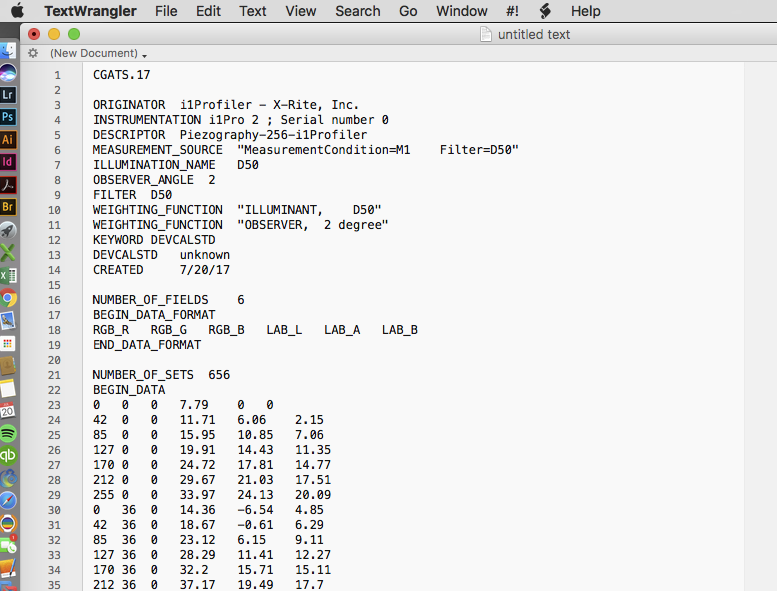Image resolution: width=777 pixels, height=591 pixels.
Task: Click line number 35 in the gutter
Action: (x=55, y=585)
